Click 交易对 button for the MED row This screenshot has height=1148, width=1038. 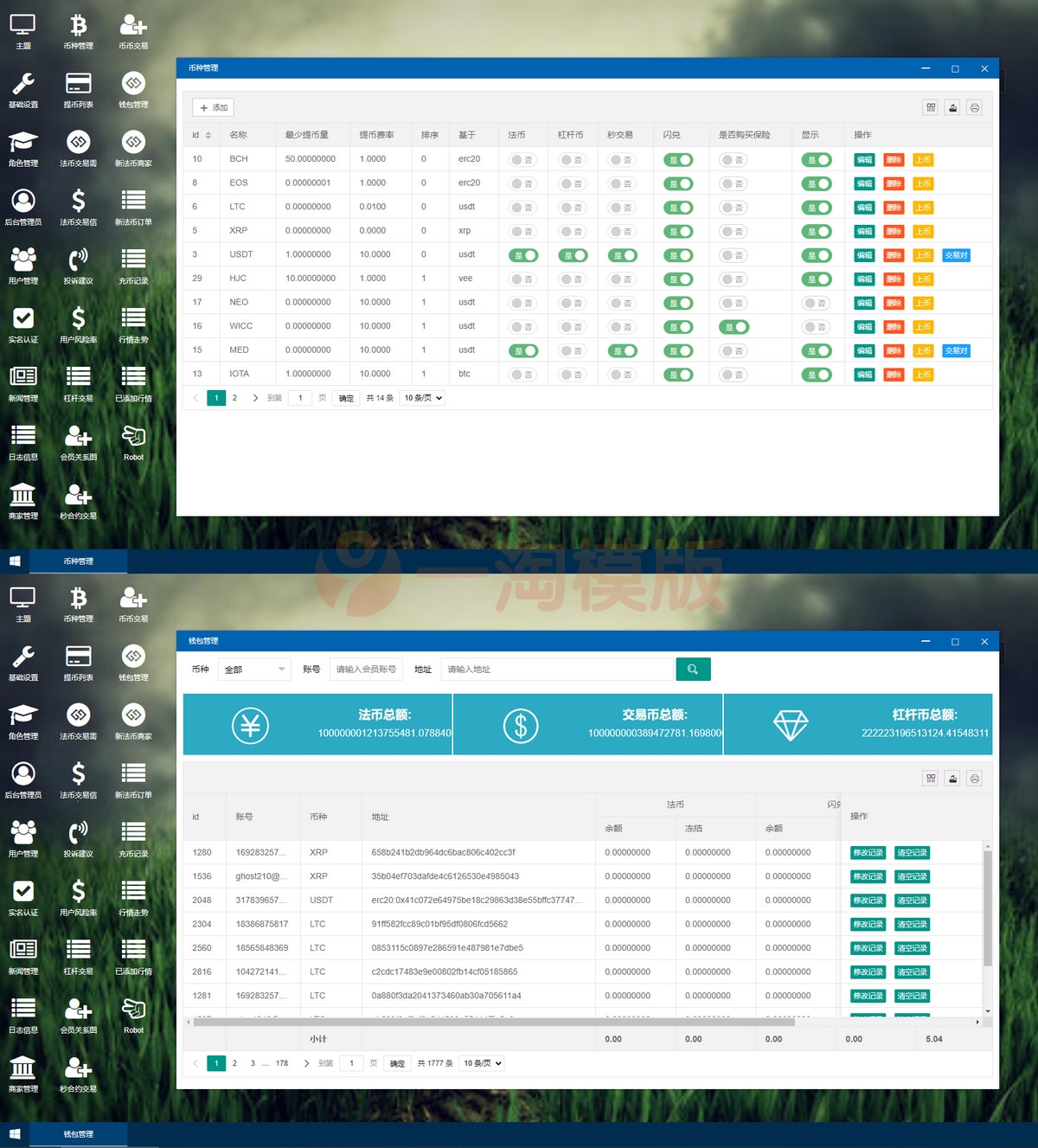[x=956, y=350]
